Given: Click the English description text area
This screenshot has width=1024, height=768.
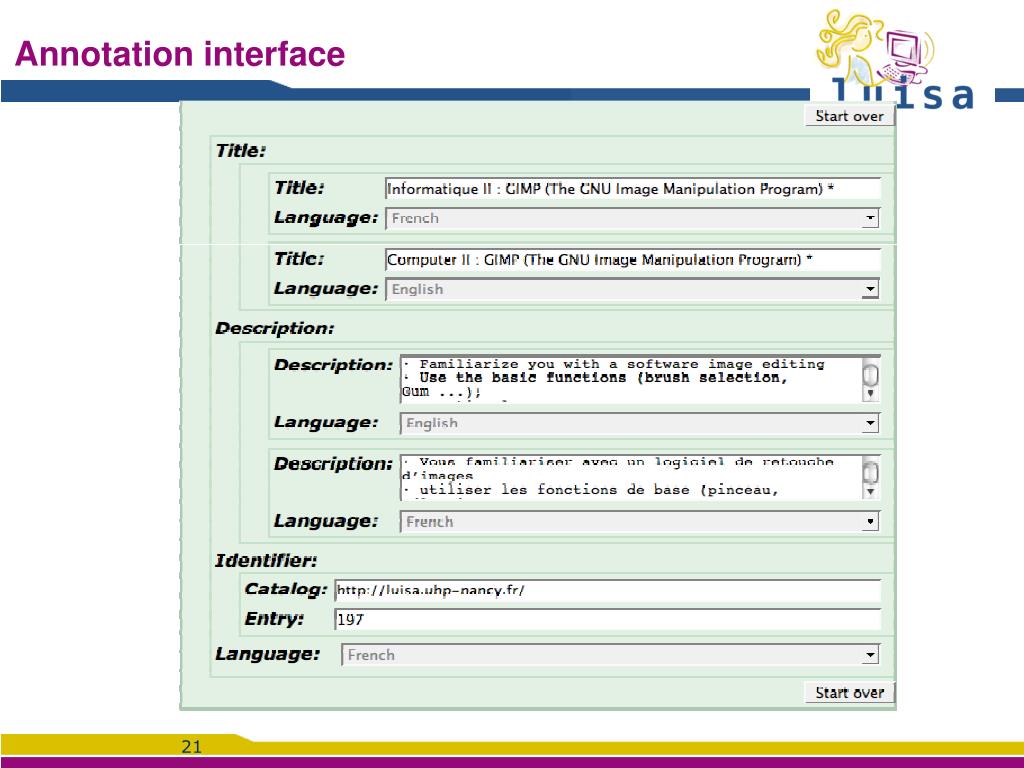Looking at the screenshot, I should [631, 379].
